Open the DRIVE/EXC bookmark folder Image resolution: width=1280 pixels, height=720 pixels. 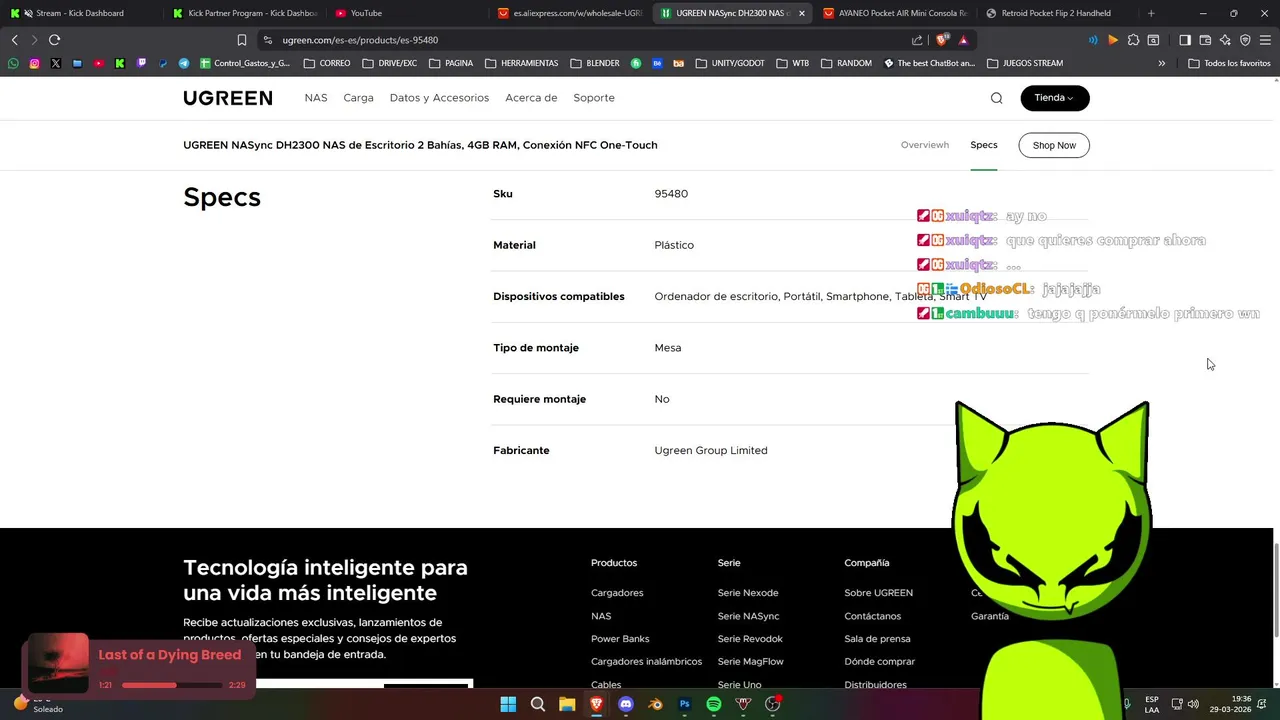coord(390,63)
